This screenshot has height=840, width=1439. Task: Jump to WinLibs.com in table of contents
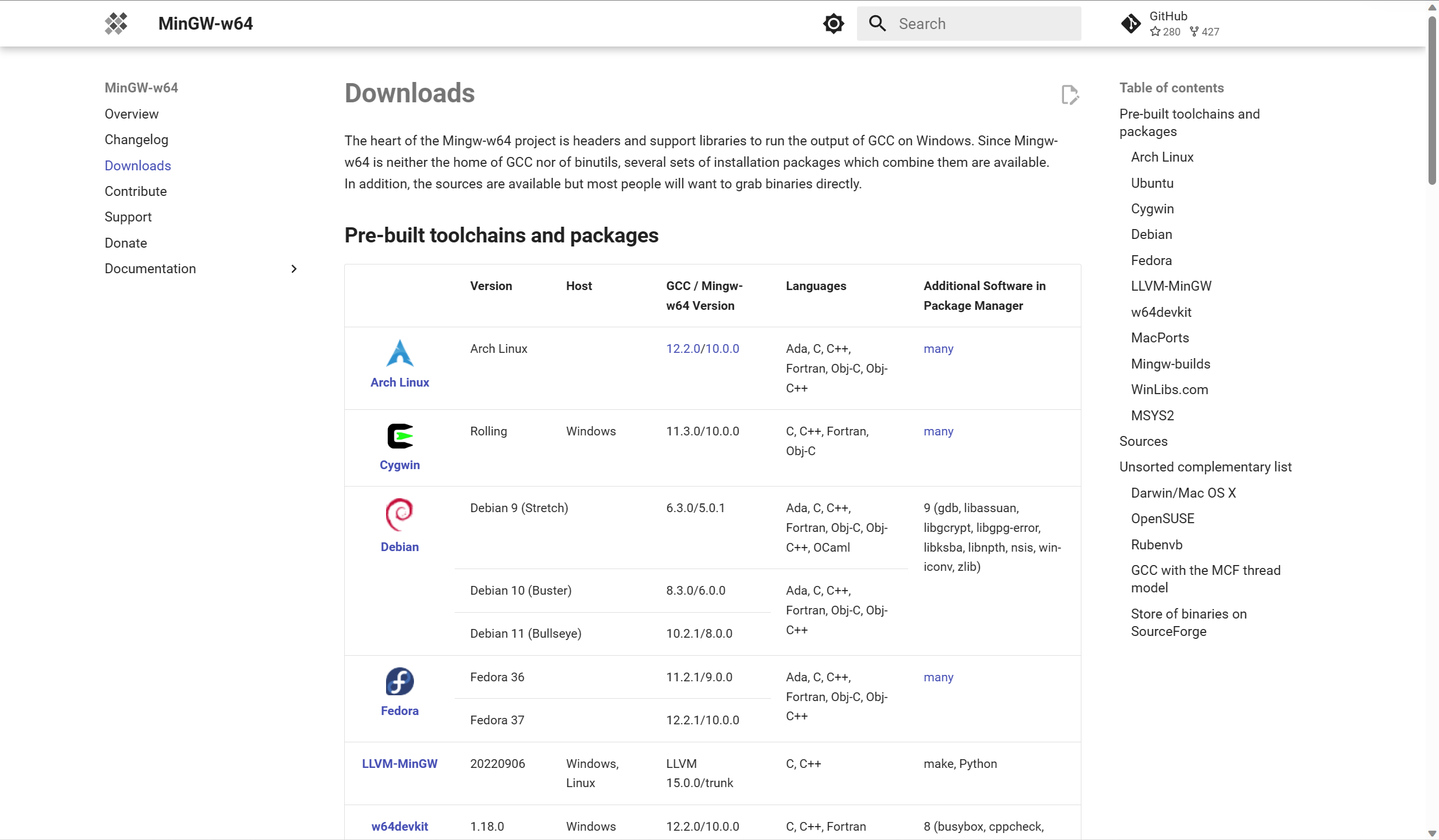[1169, 389]
